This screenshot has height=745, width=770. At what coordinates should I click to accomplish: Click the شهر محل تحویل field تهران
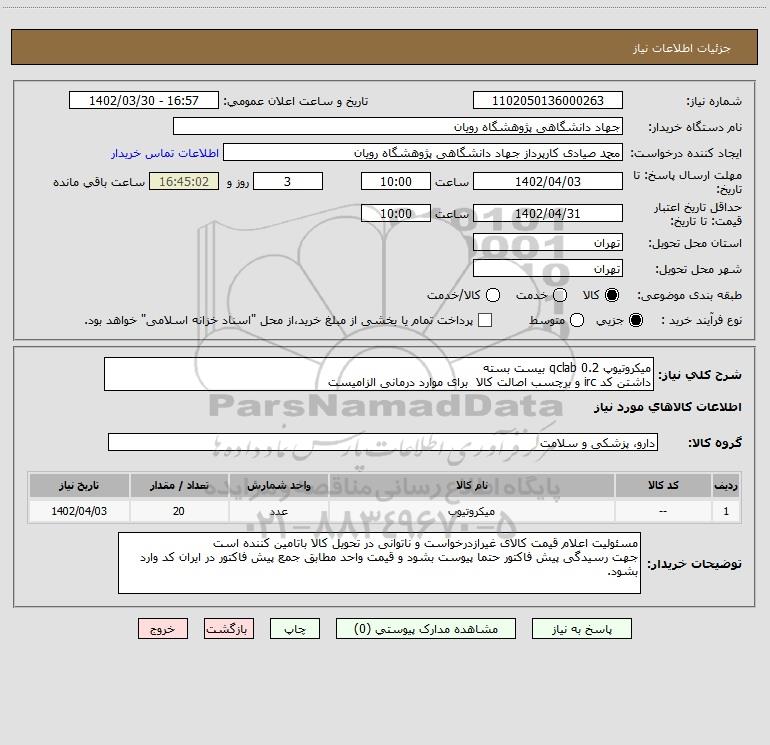(548, 268)
